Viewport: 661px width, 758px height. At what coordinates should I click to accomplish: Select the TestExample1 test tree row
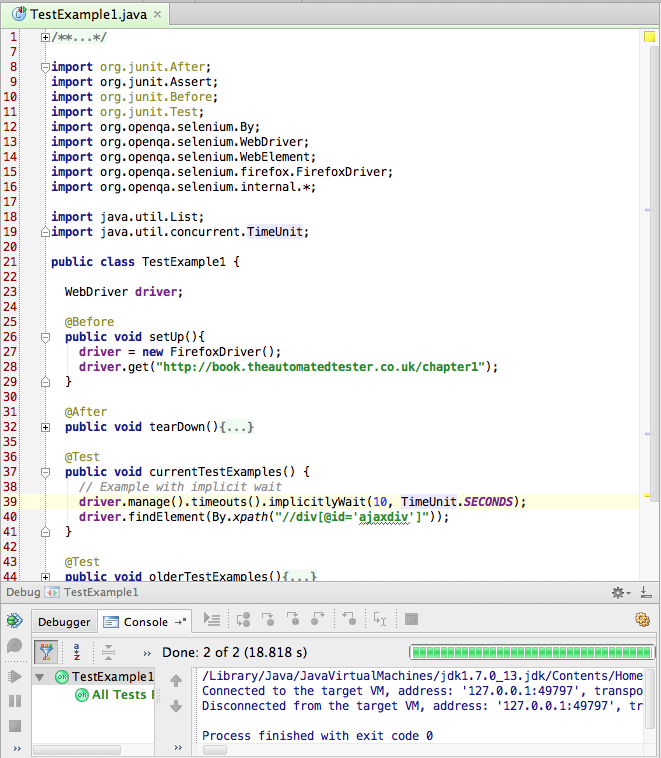click(x=93, y=677)
